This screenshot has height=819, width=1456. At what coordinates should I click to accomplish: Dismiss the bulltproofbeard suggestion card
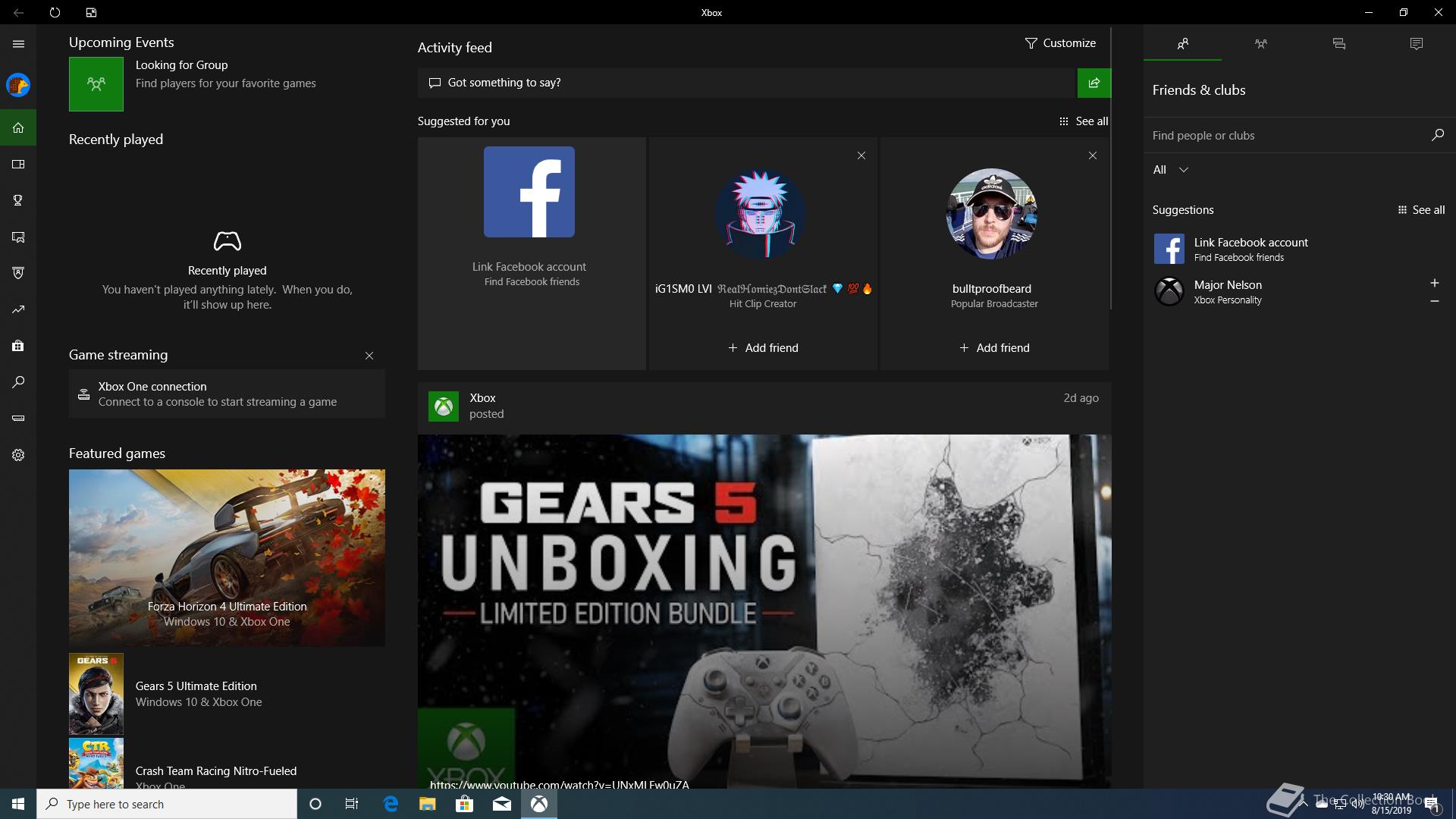pos(1093,155)
